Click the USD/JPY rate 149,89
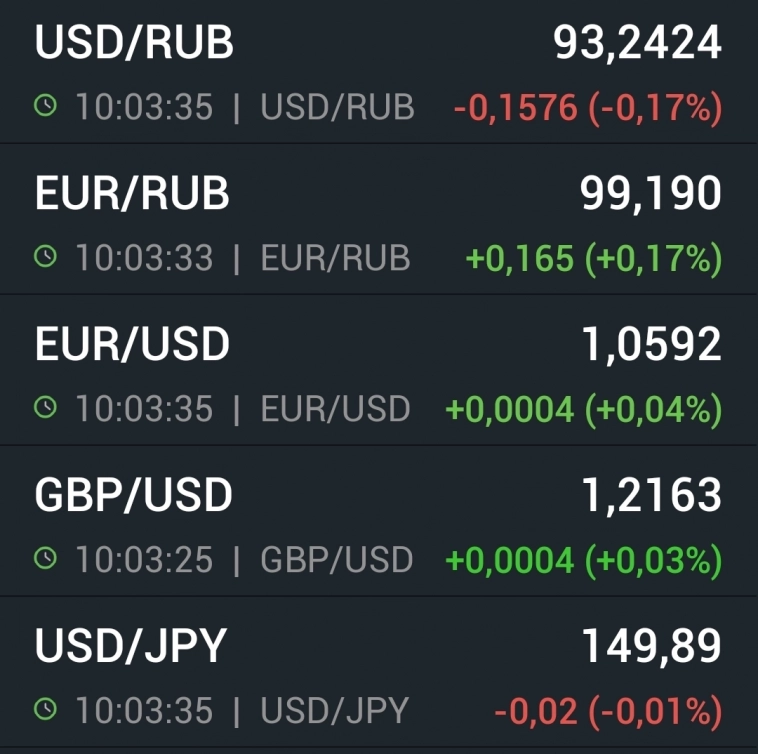The height and width of the screenshot is (754, 758). pos(651,646)
